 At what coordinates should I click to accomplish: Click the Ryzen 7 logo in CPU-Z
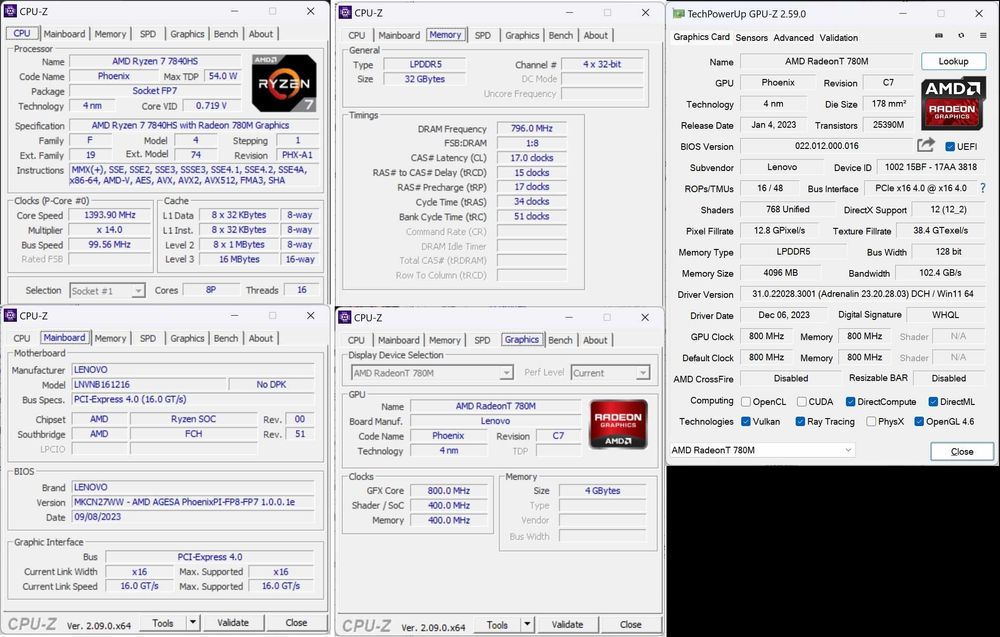tap(284, 82)
